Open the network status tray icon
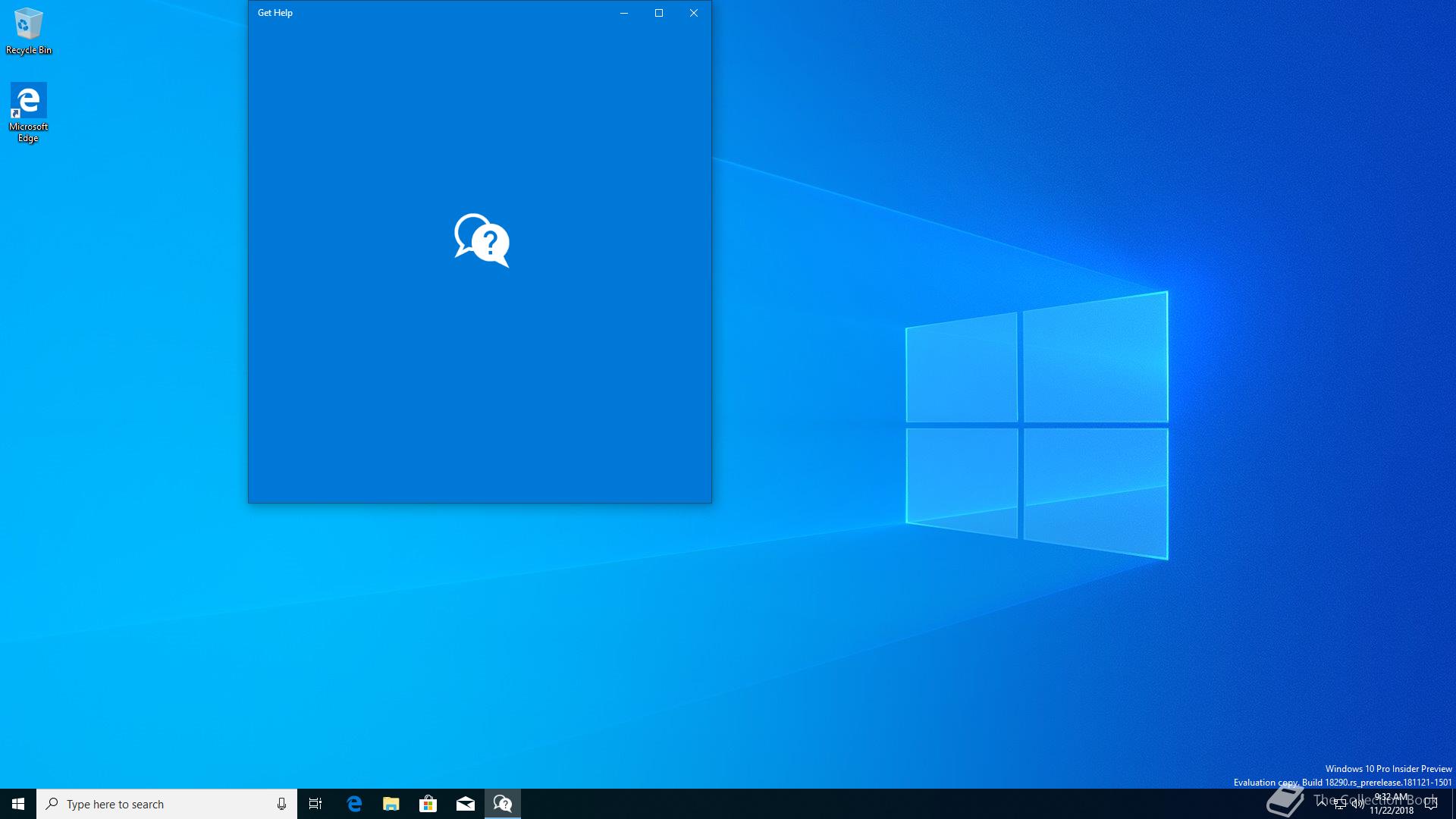This screenshot has height=819, width=1456. click(1340, 804)
